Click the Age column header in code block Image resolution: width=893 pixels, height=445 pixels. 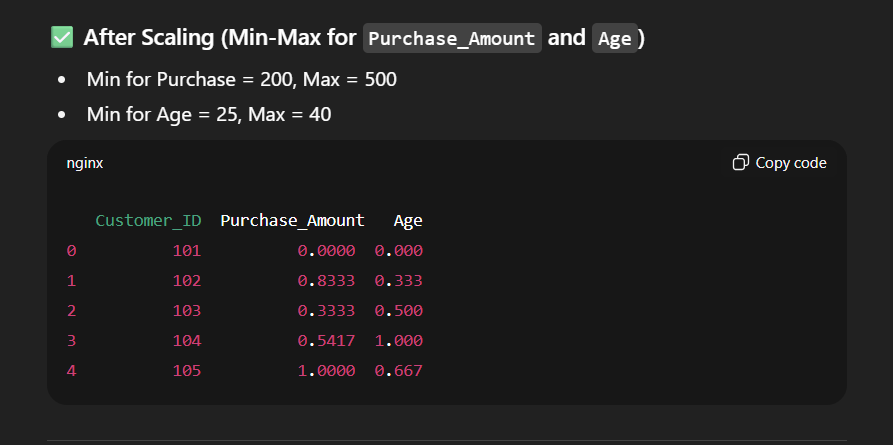(408, 220)
